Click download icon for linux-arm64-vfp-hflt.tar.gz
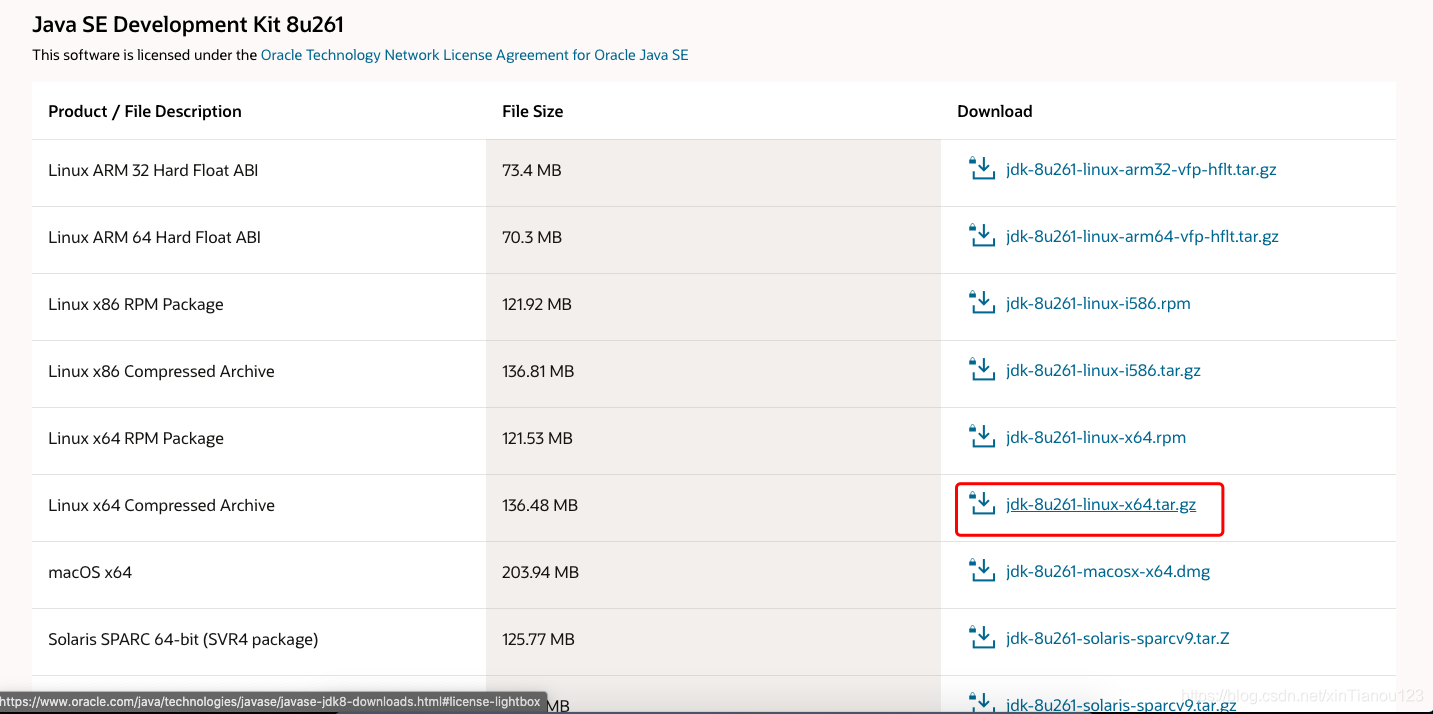This screenshot has width=1433, height=714. coord(982,235)
